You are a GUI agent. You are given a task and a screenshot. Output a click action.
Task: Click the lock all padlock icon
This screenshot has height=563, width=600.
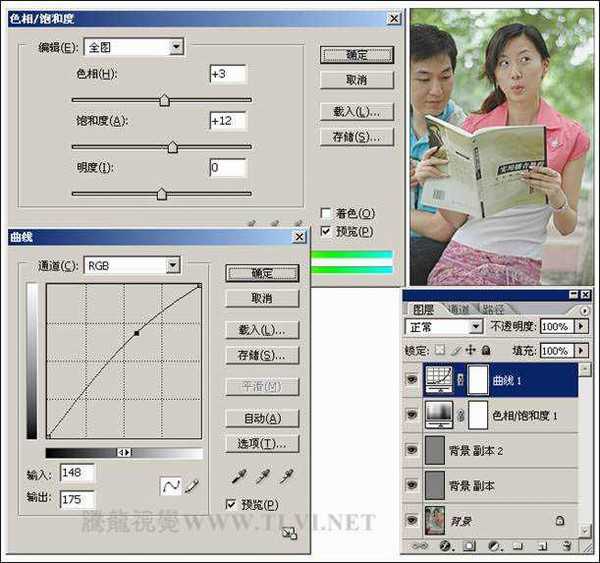[485, 351]
